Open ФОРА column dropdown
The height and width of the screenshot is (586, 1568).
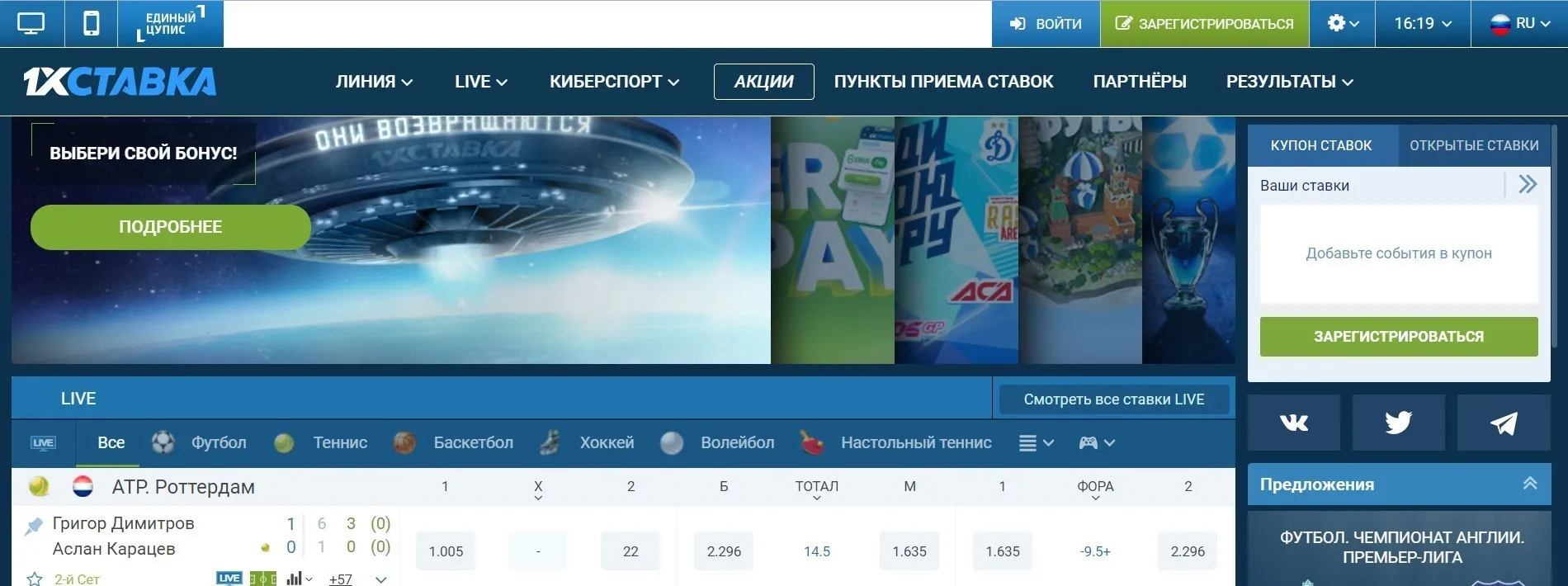click(1095, 489)
